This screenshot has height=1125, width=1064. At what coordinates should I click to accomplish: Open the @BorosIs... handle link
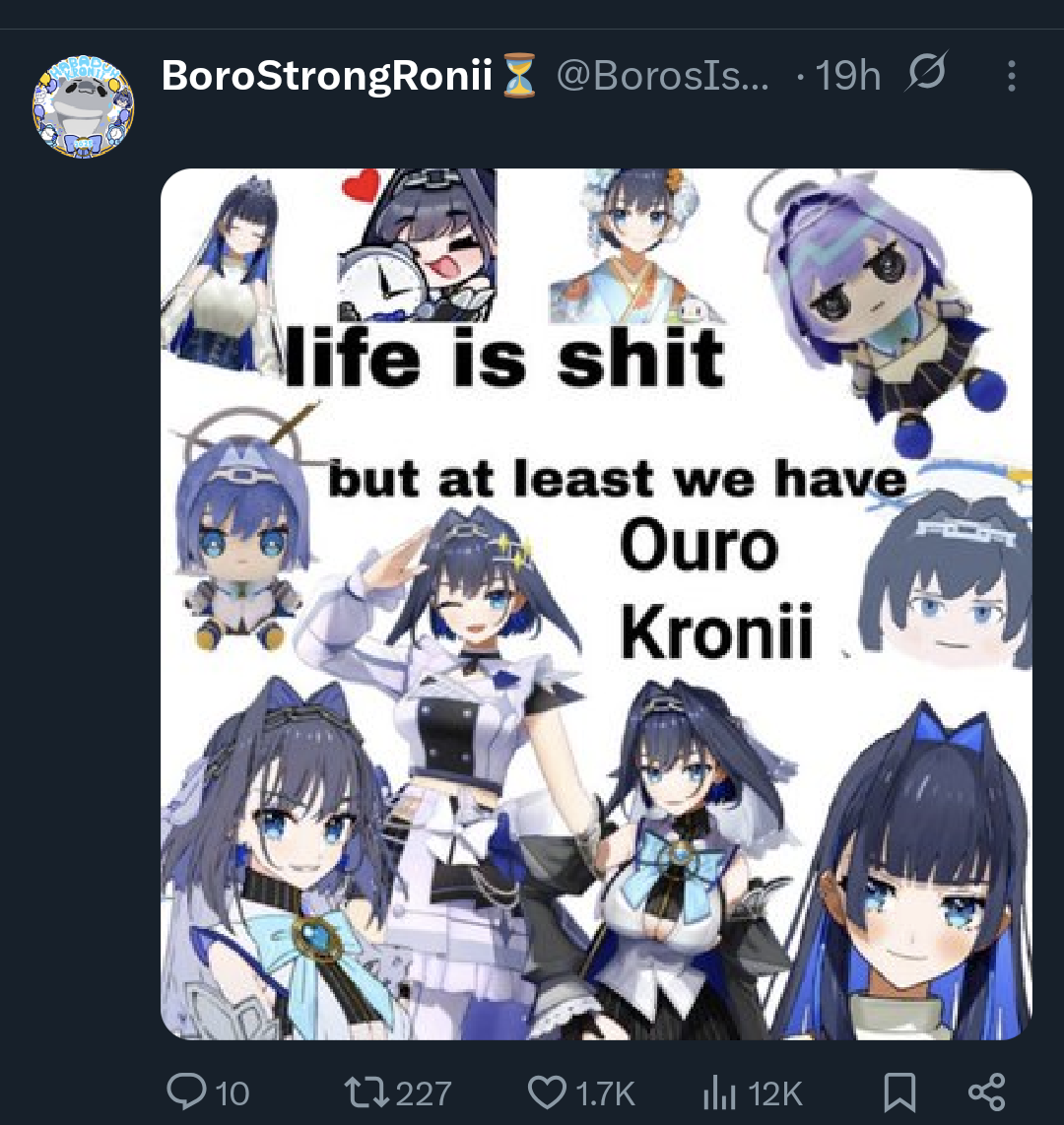(662, 75)
